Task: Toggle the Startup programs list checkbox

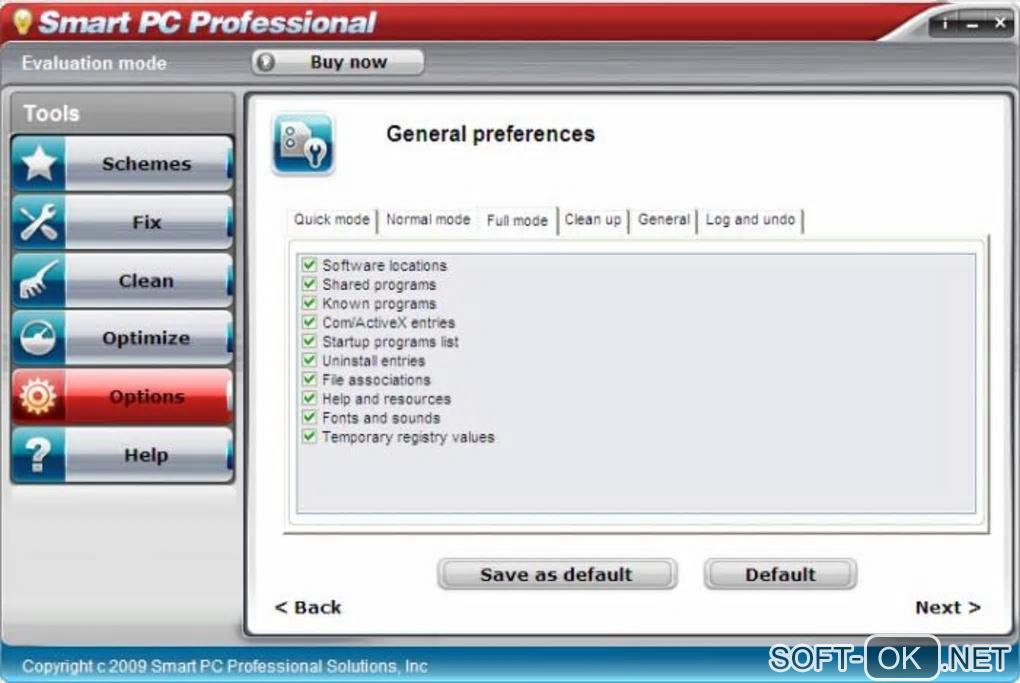Action: (309, 341)
